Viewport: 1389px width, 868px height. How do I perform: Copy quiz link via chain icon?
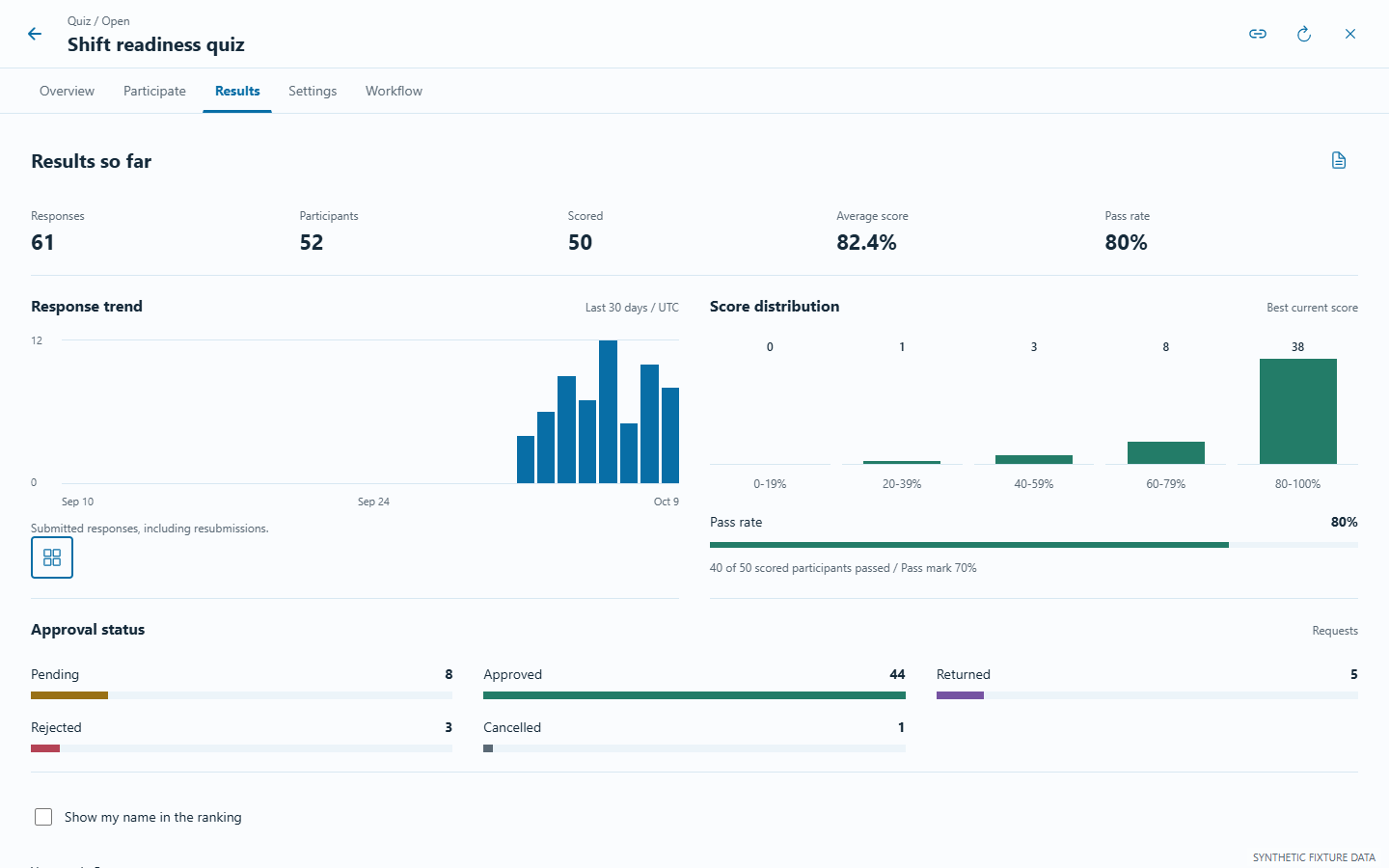pyautogui.click(x=1258, y=34)
